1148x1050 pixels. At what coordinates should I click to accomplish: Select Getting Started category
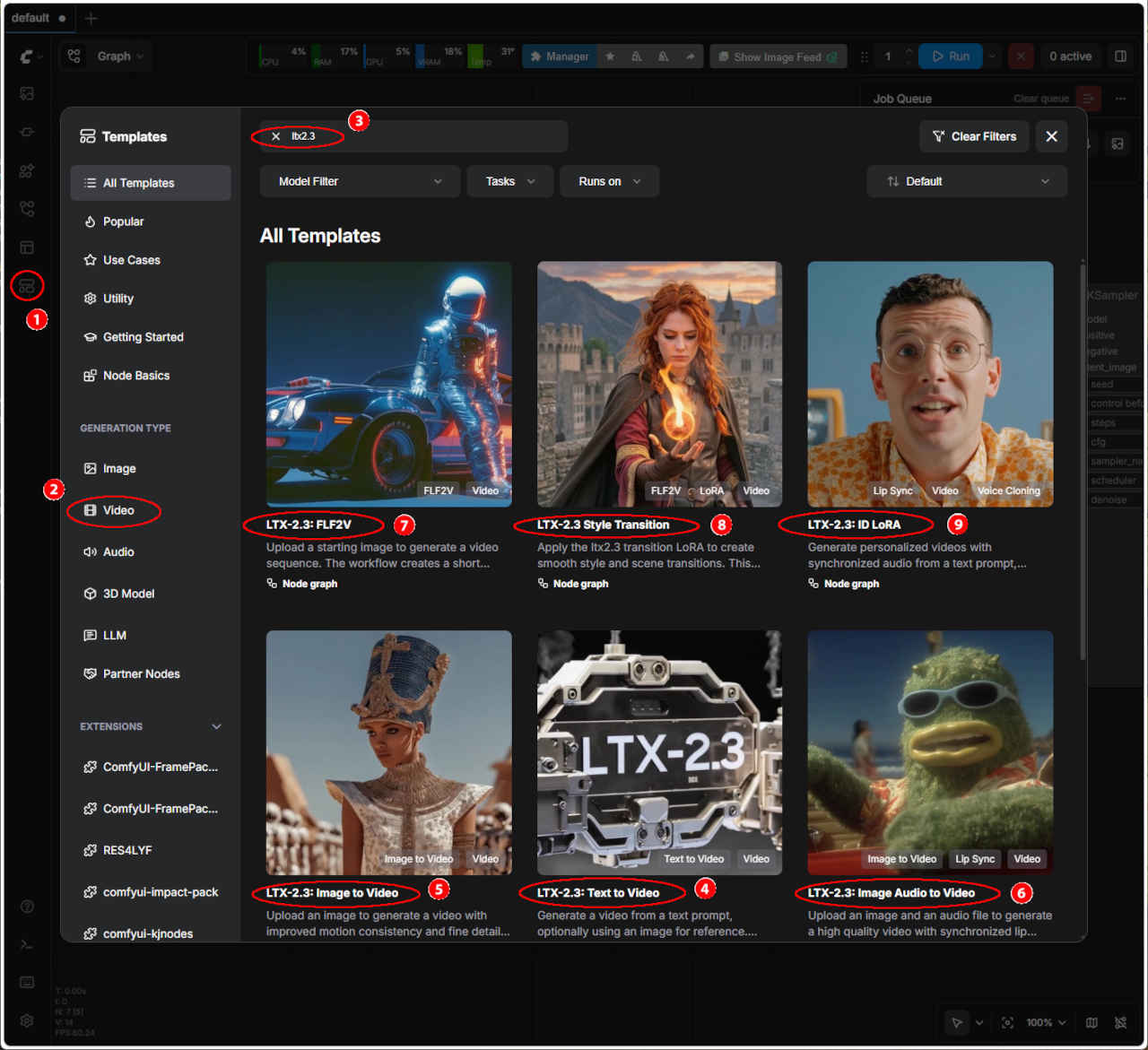[151, 337]
